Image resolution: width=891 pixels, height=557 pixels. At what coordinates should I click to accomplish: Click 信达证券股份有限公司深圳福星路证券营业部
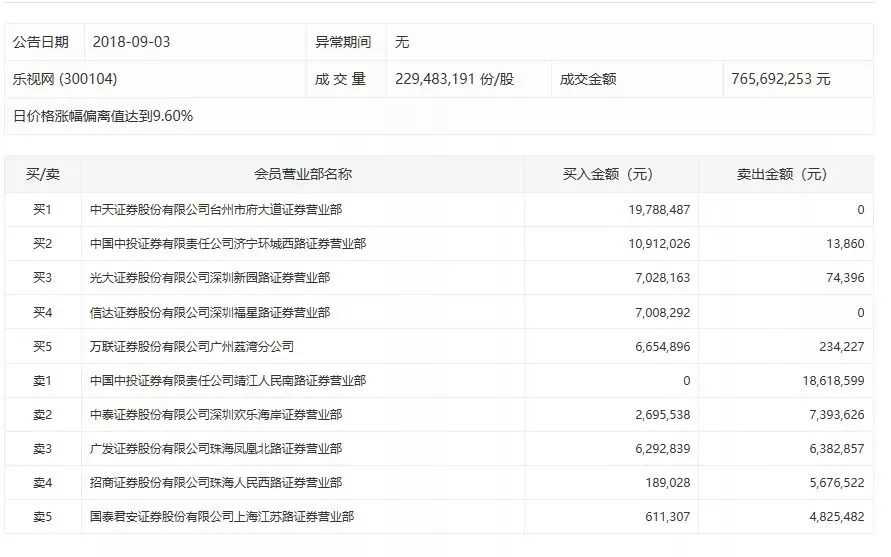click(x=210, y=313)
